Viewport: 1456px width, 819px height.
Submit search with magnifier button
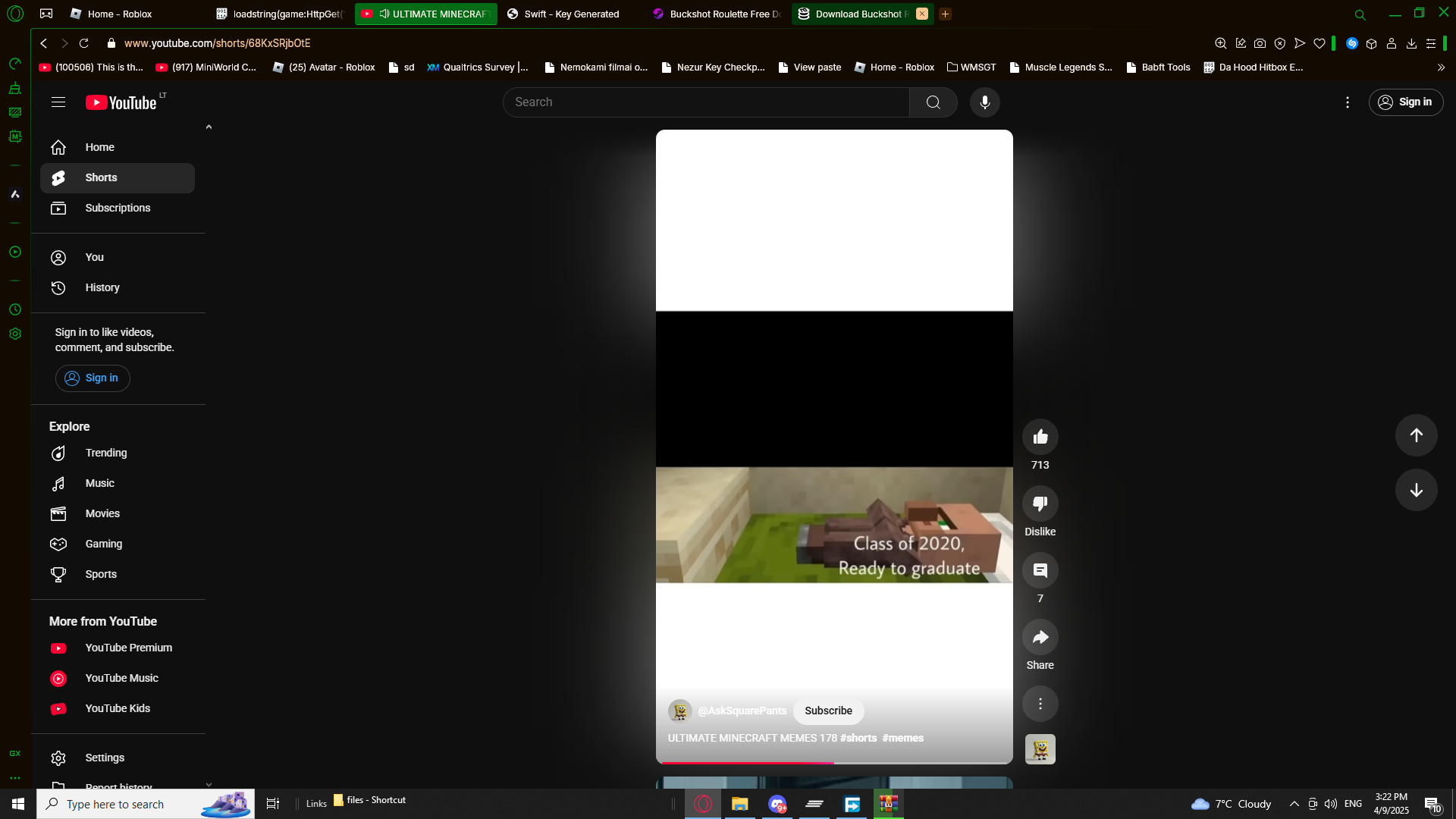coord(934,102)
